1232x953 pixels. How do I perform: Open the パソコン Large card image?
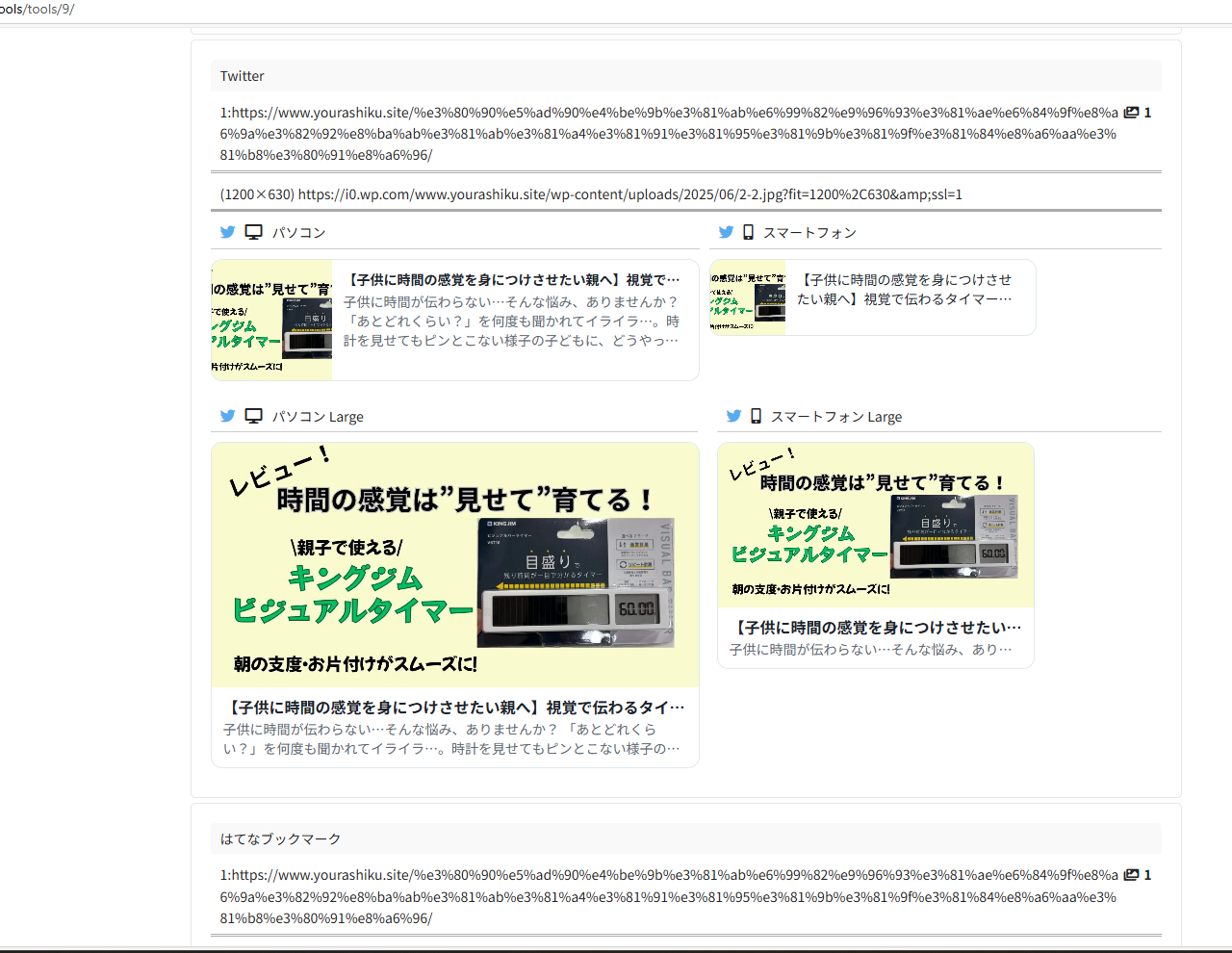point(455,564)
